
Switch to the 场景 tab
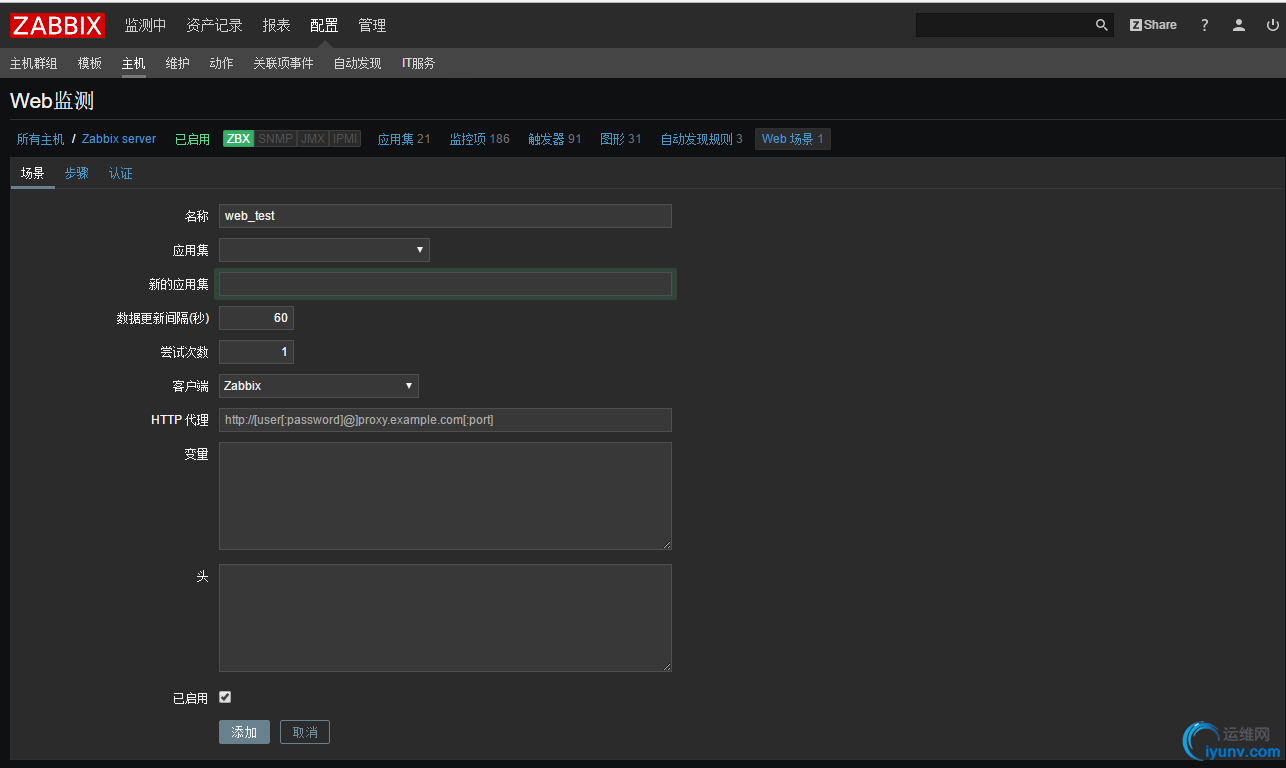click(33, 173)
